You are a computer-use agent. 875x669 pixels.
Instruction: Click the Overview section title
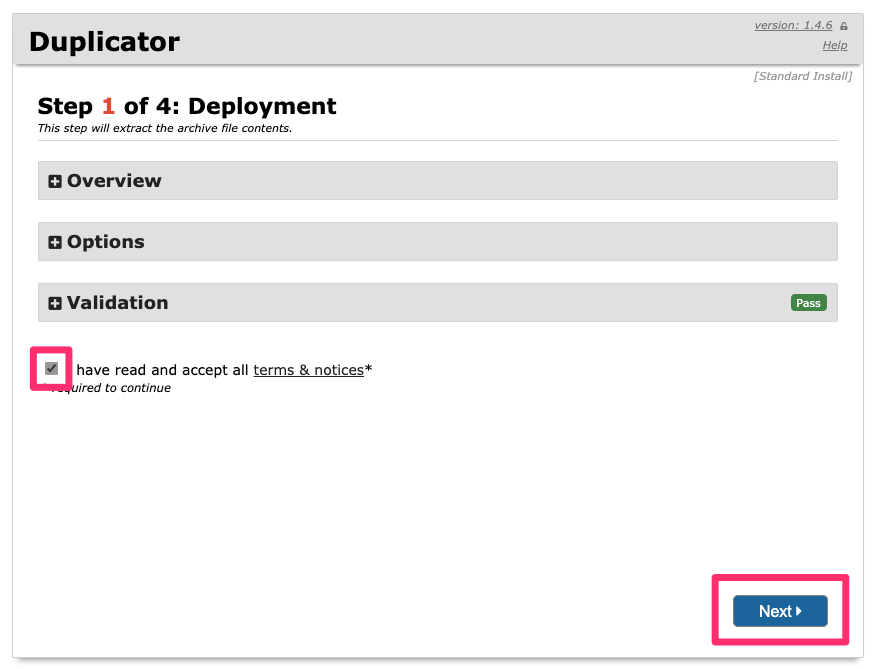click(114, 181)
